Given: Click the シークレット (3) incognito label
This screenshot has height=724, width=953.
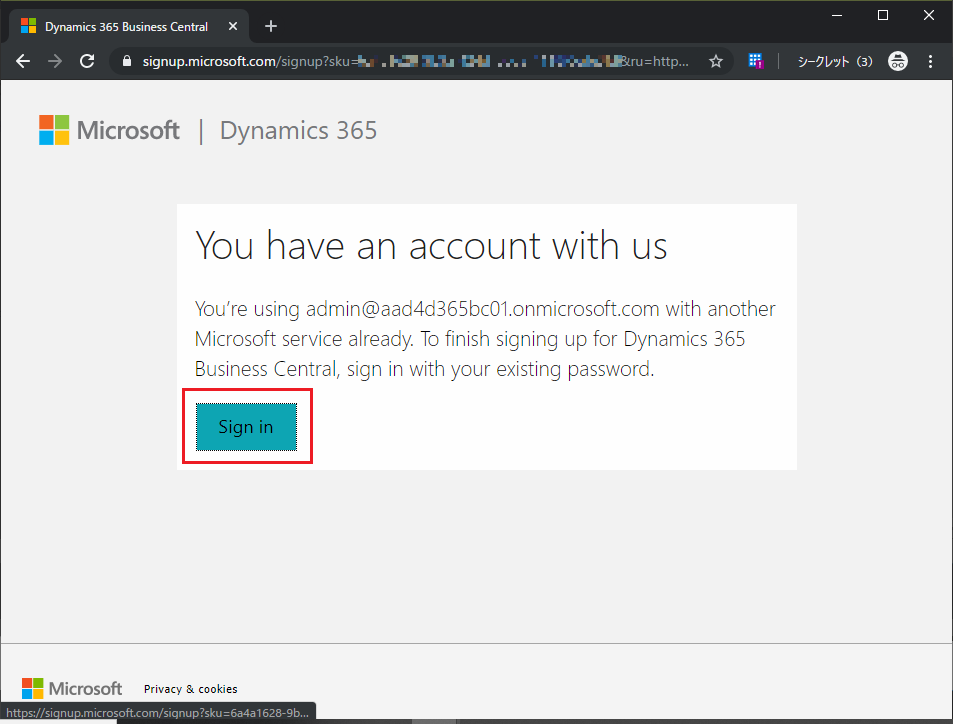Looking at the screenshot, I should (834, 61).
